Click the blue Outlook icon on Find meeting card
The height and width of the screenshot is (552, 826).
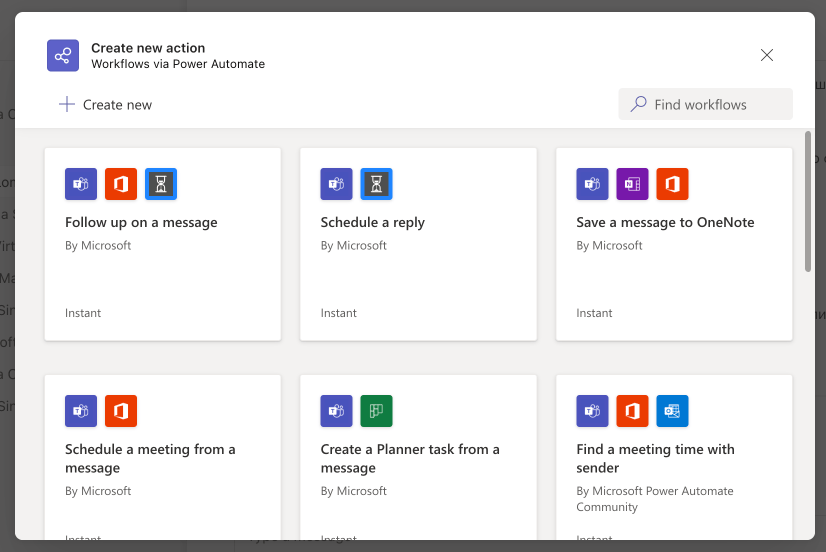[x=672, y=411]
